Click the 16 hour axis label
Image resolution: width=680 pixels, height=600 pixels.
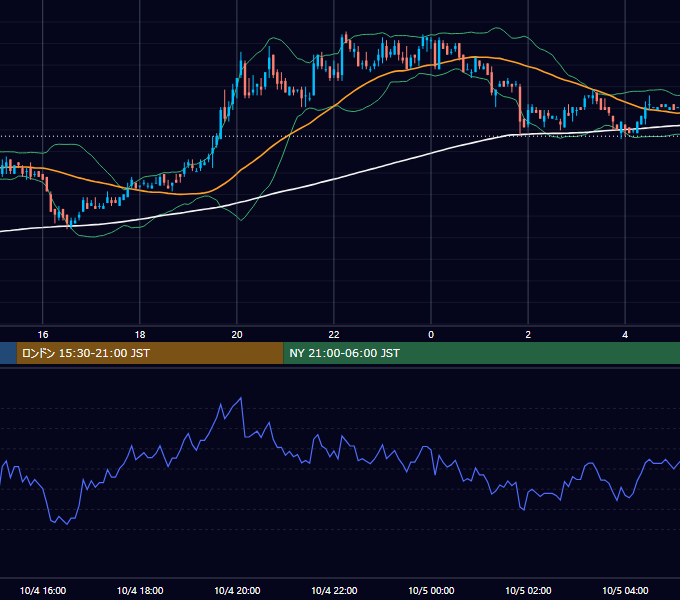click(42, 335)
